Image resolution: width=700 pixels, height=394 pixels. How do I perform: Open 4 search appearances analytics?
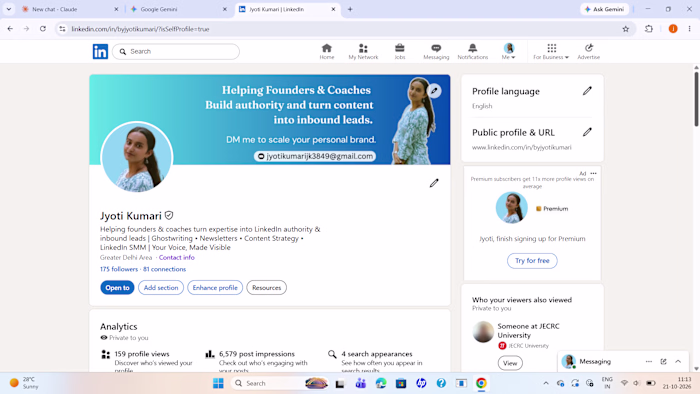(377, 354)
